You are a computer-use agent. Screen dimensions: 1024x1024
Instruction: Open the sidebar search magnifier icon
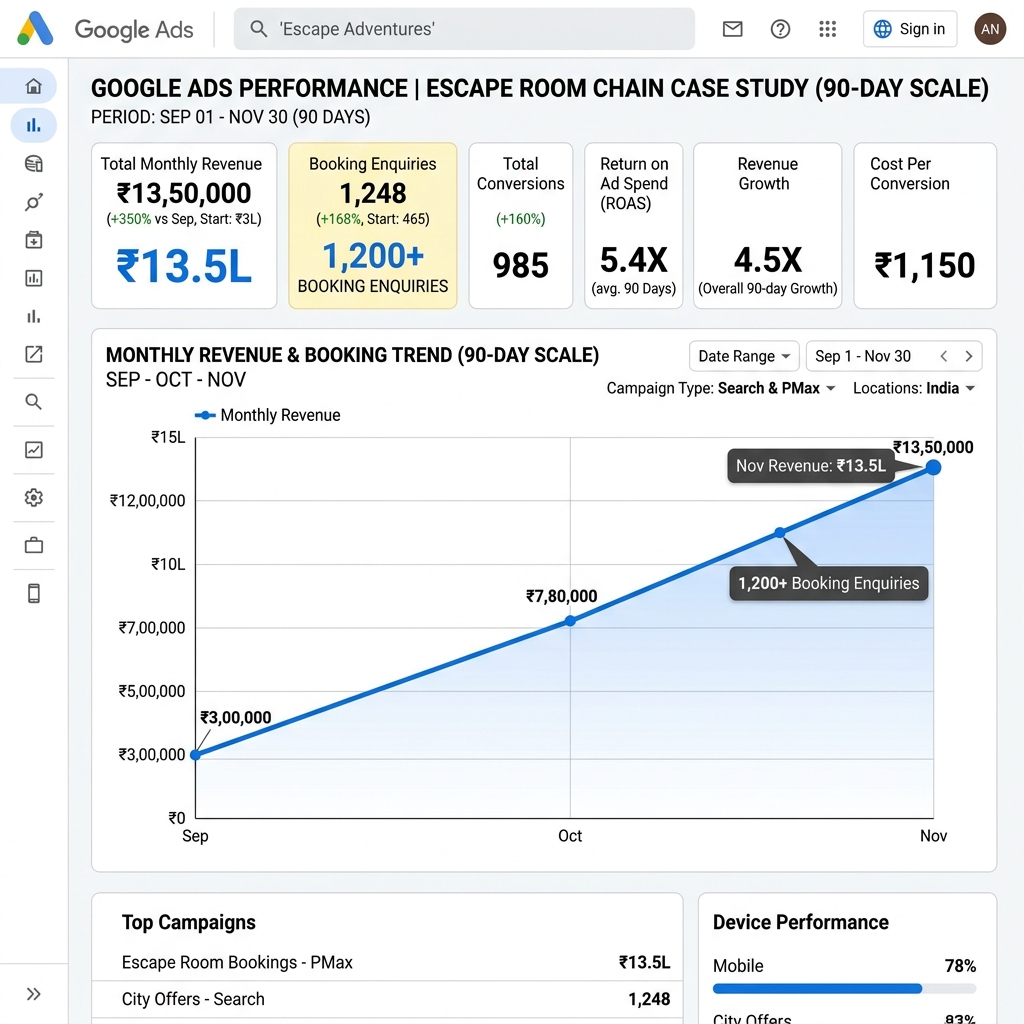tap(34, 402)
